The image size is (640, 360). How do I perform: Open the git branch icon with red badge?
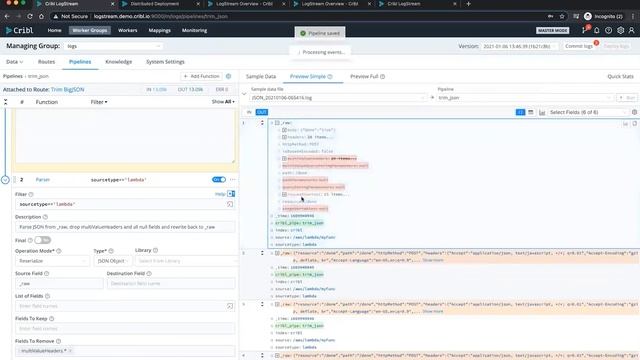[584, 30]
